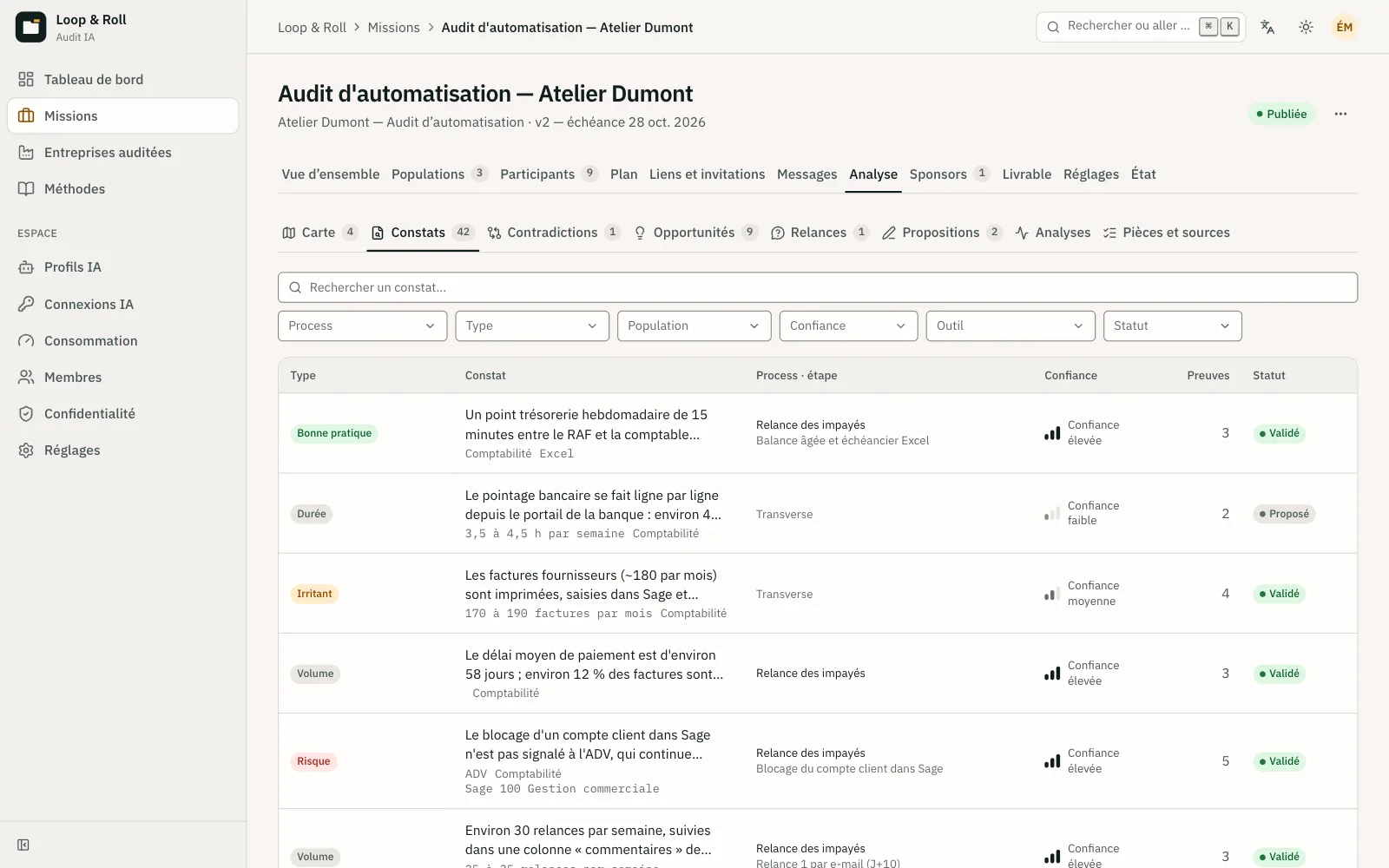
Task: Click the Publiée status badge
Action: [1282, 114]
